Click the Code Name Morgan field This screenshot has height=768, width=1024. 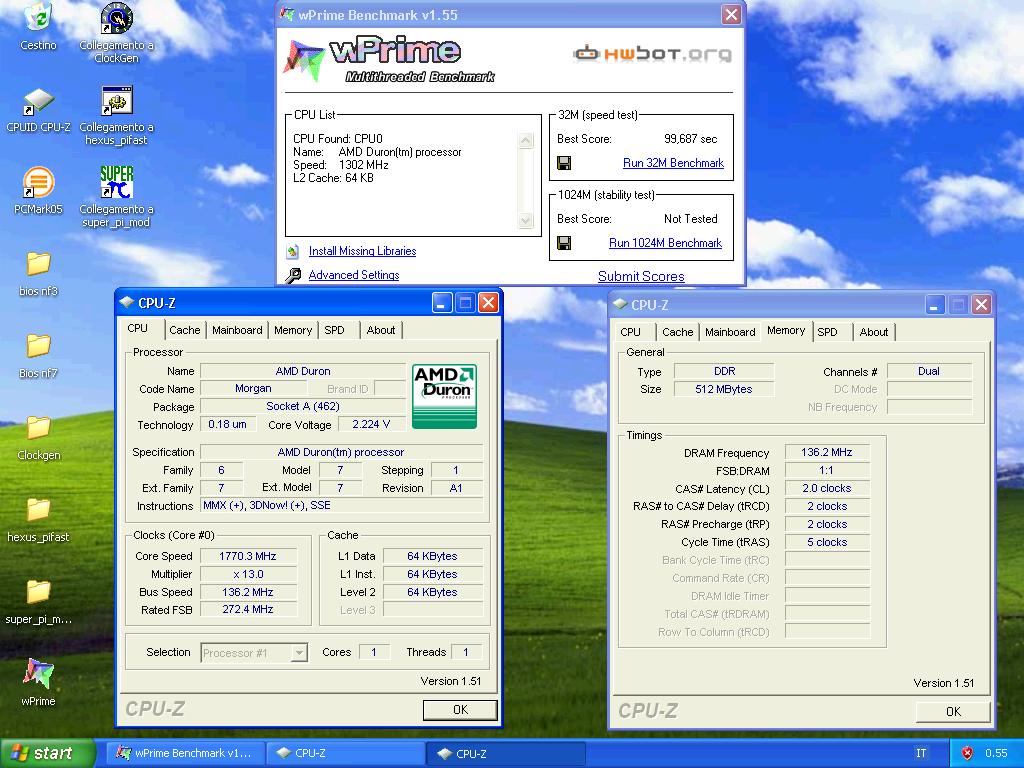pos(253,389)
